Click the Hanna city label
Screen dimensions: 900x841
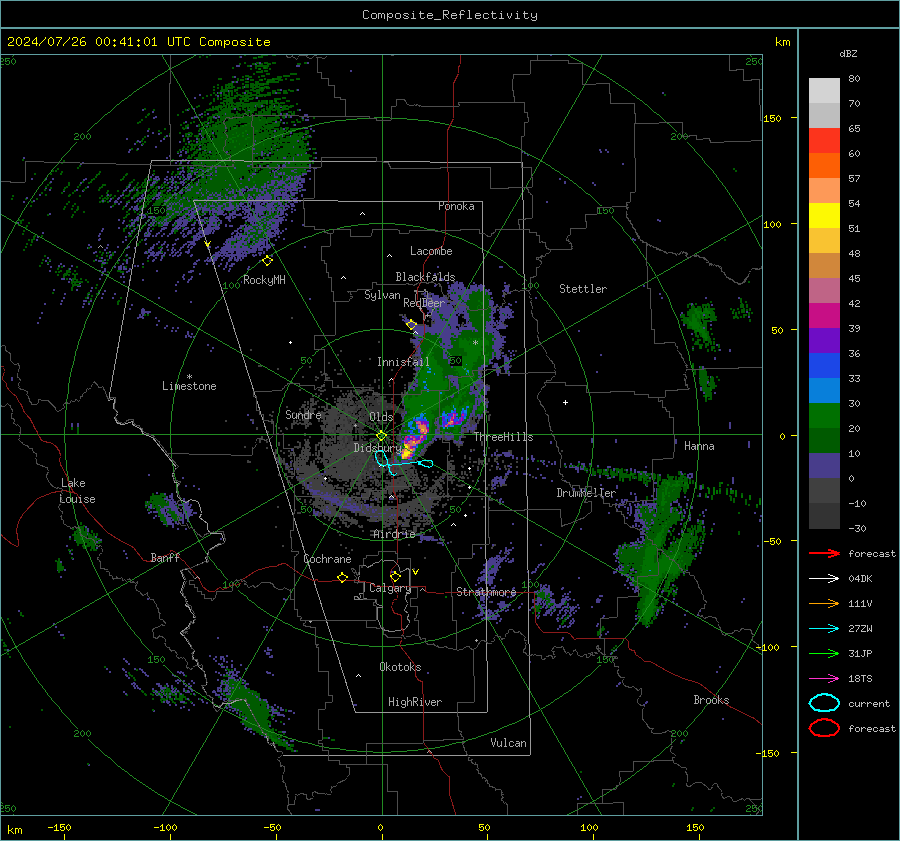700,446
